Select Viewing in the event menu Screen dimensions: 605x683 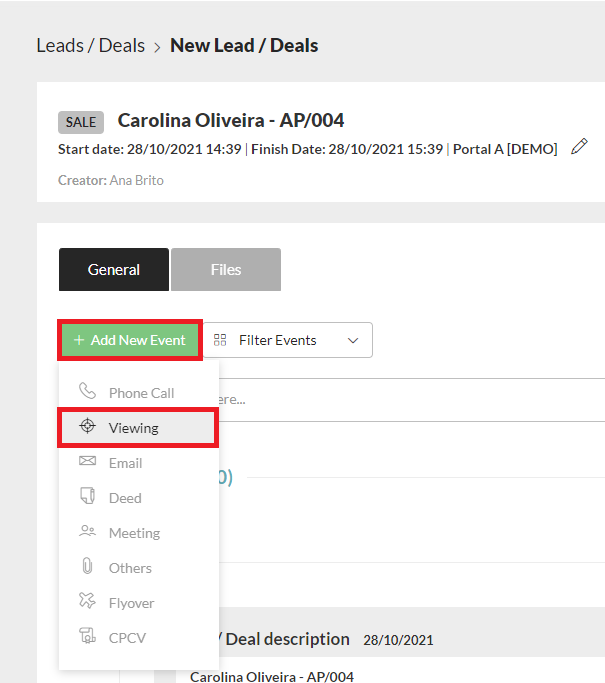[139, 428]
